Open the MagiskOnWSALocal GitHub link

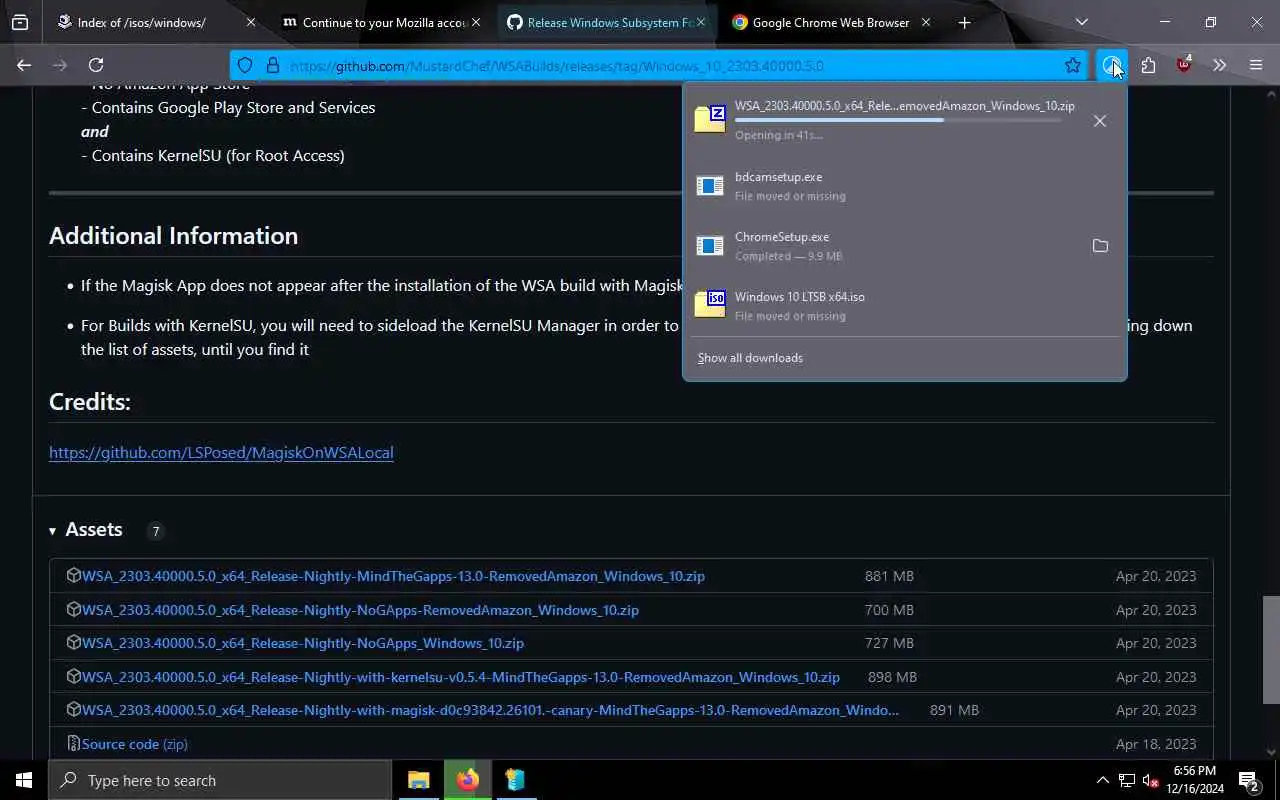pos(221,452)
